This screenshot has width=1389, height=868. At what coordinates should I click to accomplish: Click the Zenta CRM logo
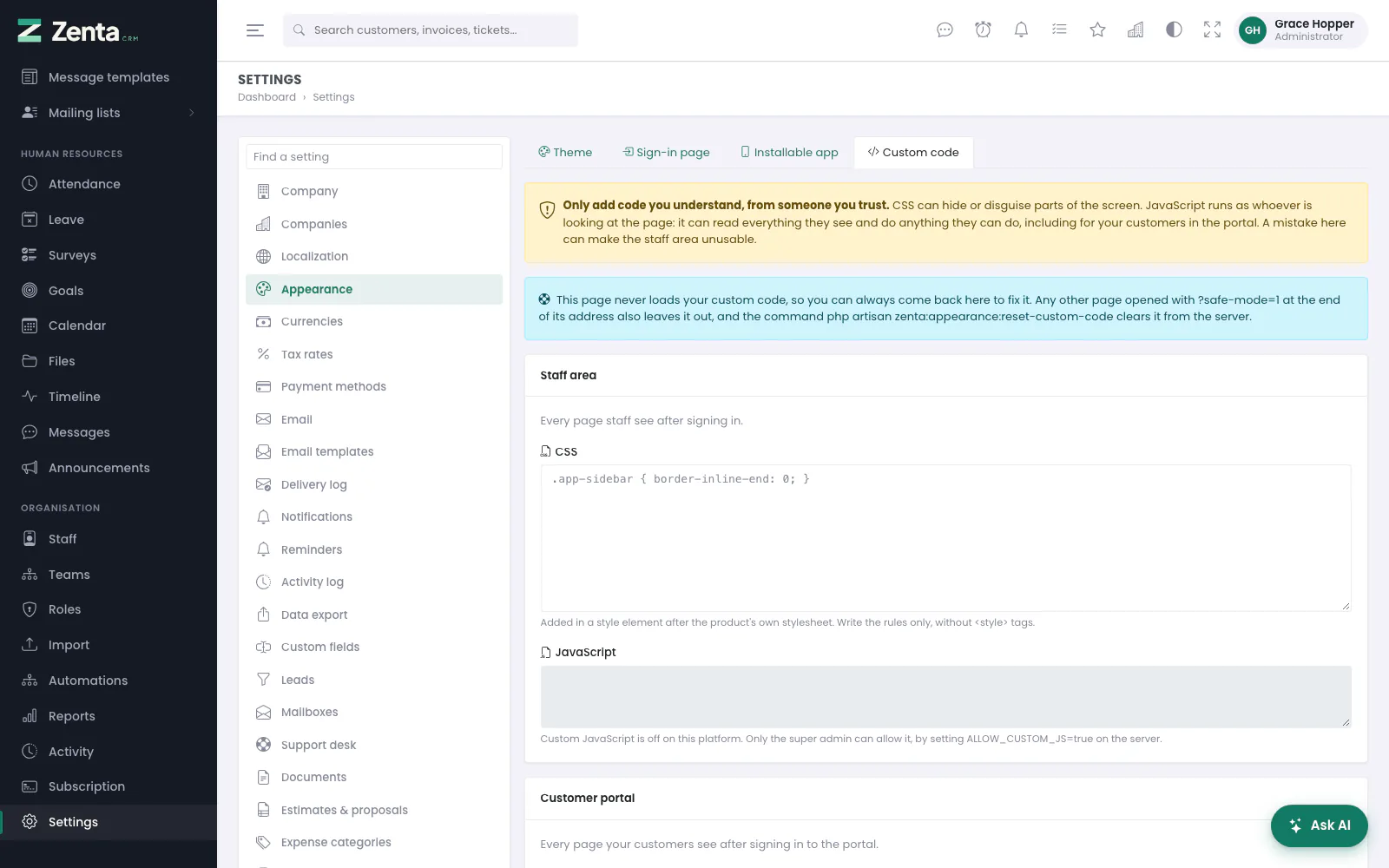[x=78, y=31]
